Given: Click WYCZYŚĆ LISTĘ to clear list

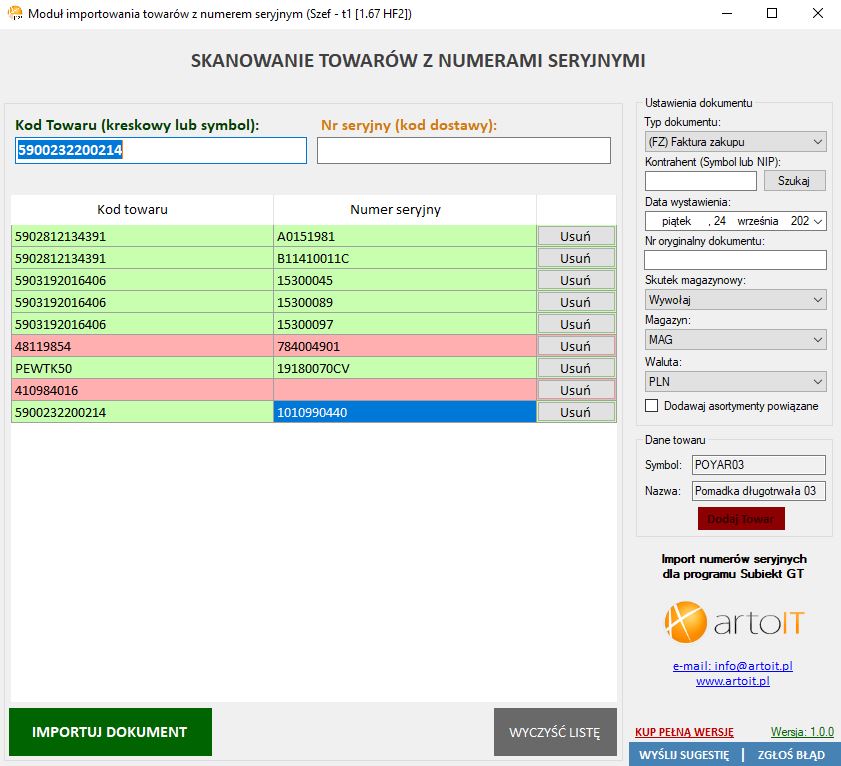Looking at the screenshot, I should point(555,732).
